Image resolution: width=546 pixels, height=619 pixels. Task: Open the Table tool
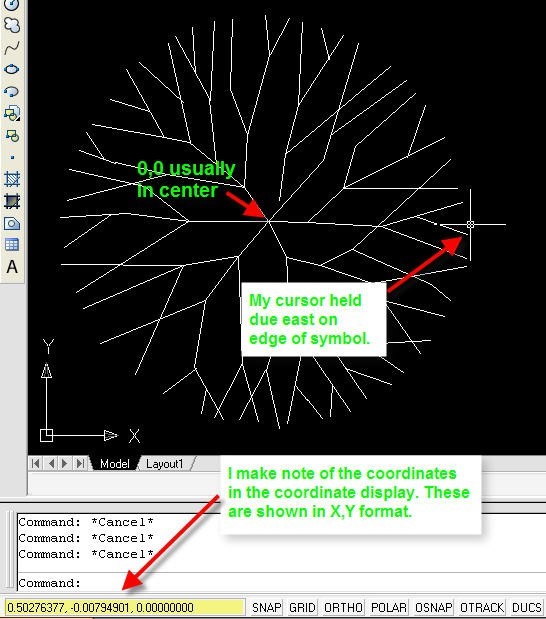point(12,245)
